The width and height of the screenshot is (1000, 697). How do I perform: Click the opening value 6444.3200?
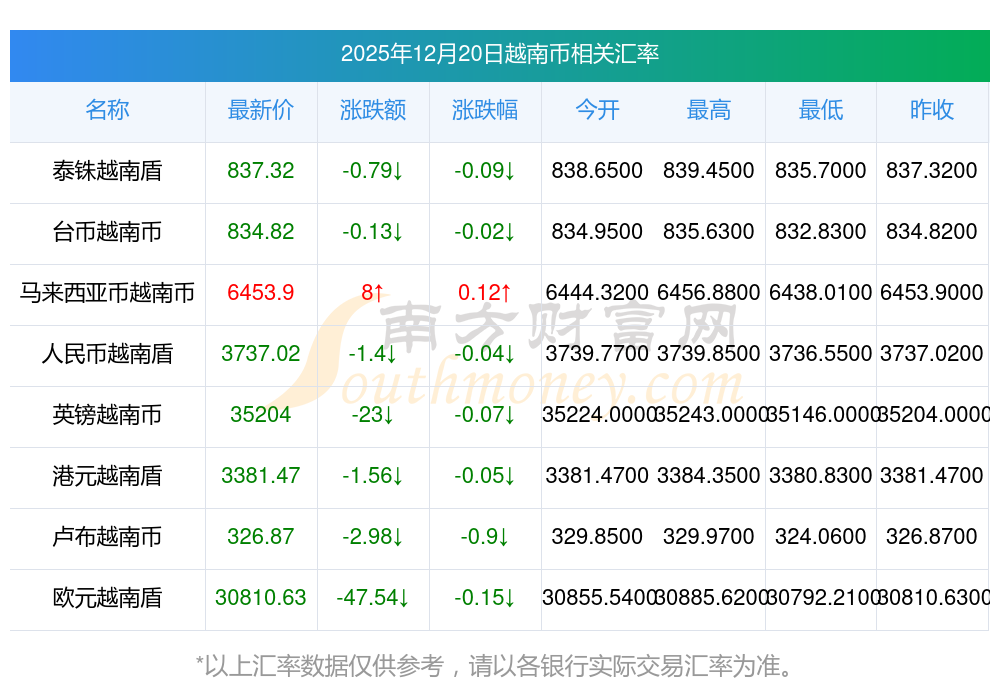tap(597, 292)
